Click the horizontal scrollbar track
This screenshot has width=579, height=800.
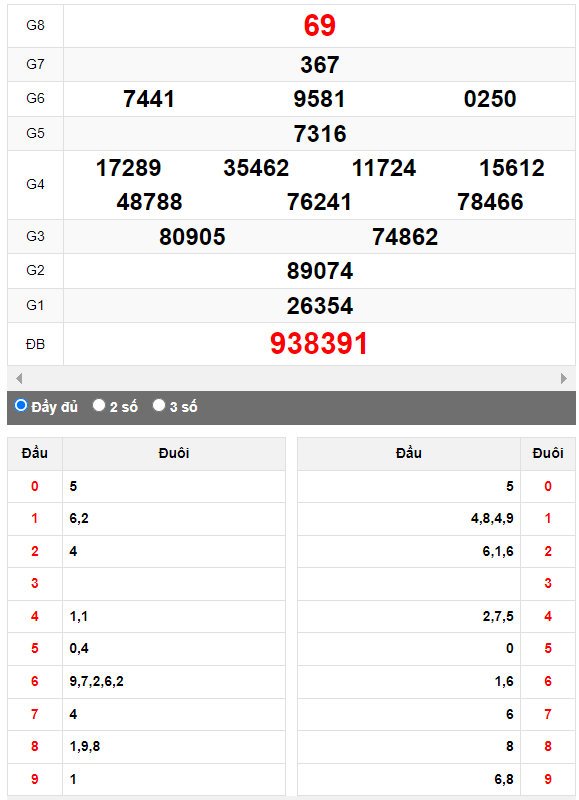tap(291, 378)
